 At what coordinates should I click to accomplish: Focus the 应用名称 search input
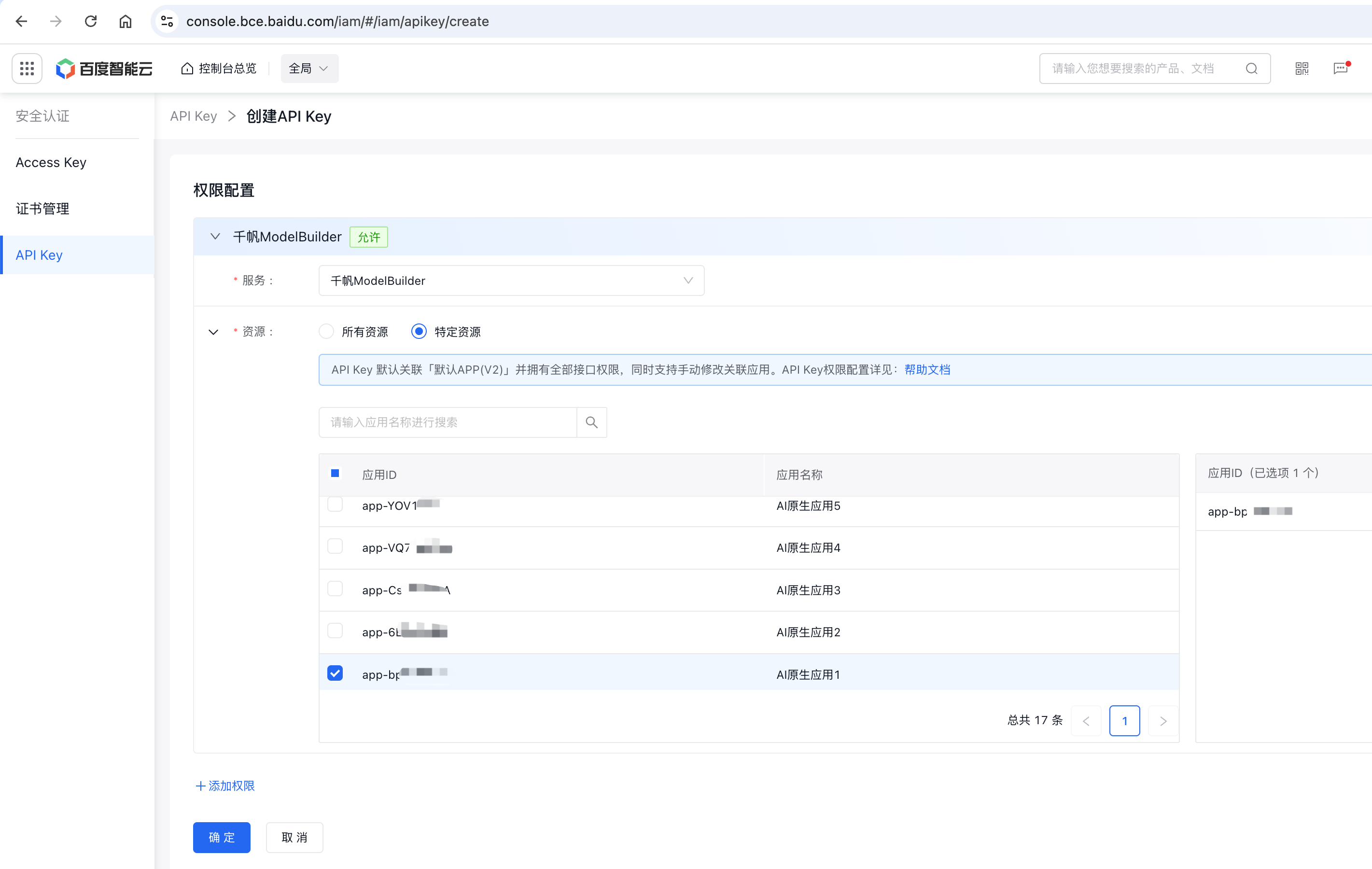click(447, 422)
